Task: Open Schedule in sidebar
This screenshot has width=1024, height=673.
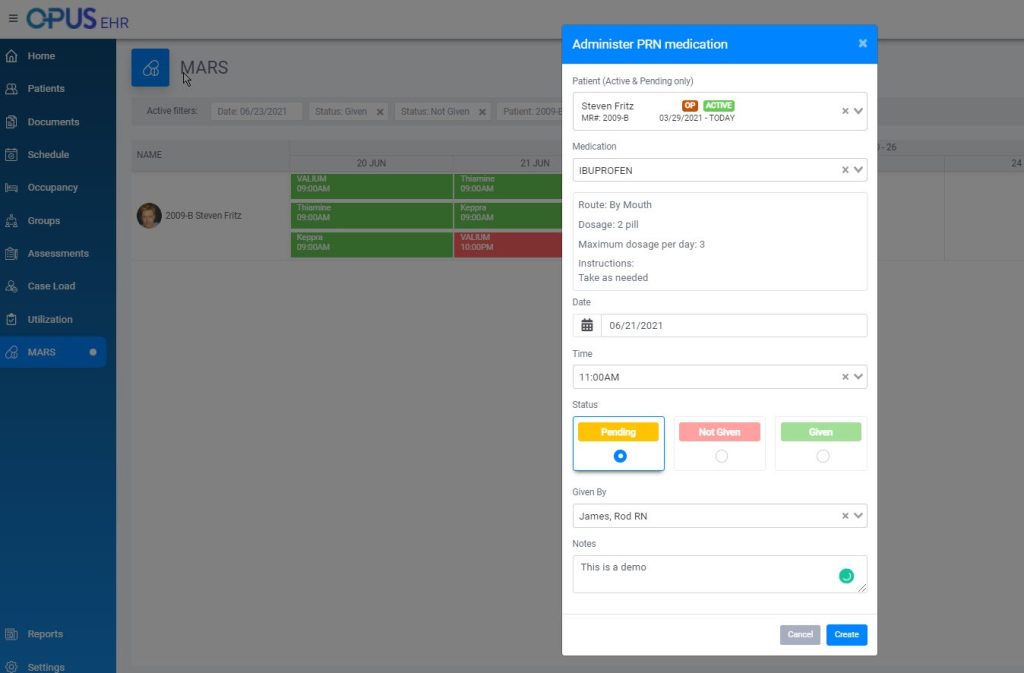Action: (x=48, y=155)
